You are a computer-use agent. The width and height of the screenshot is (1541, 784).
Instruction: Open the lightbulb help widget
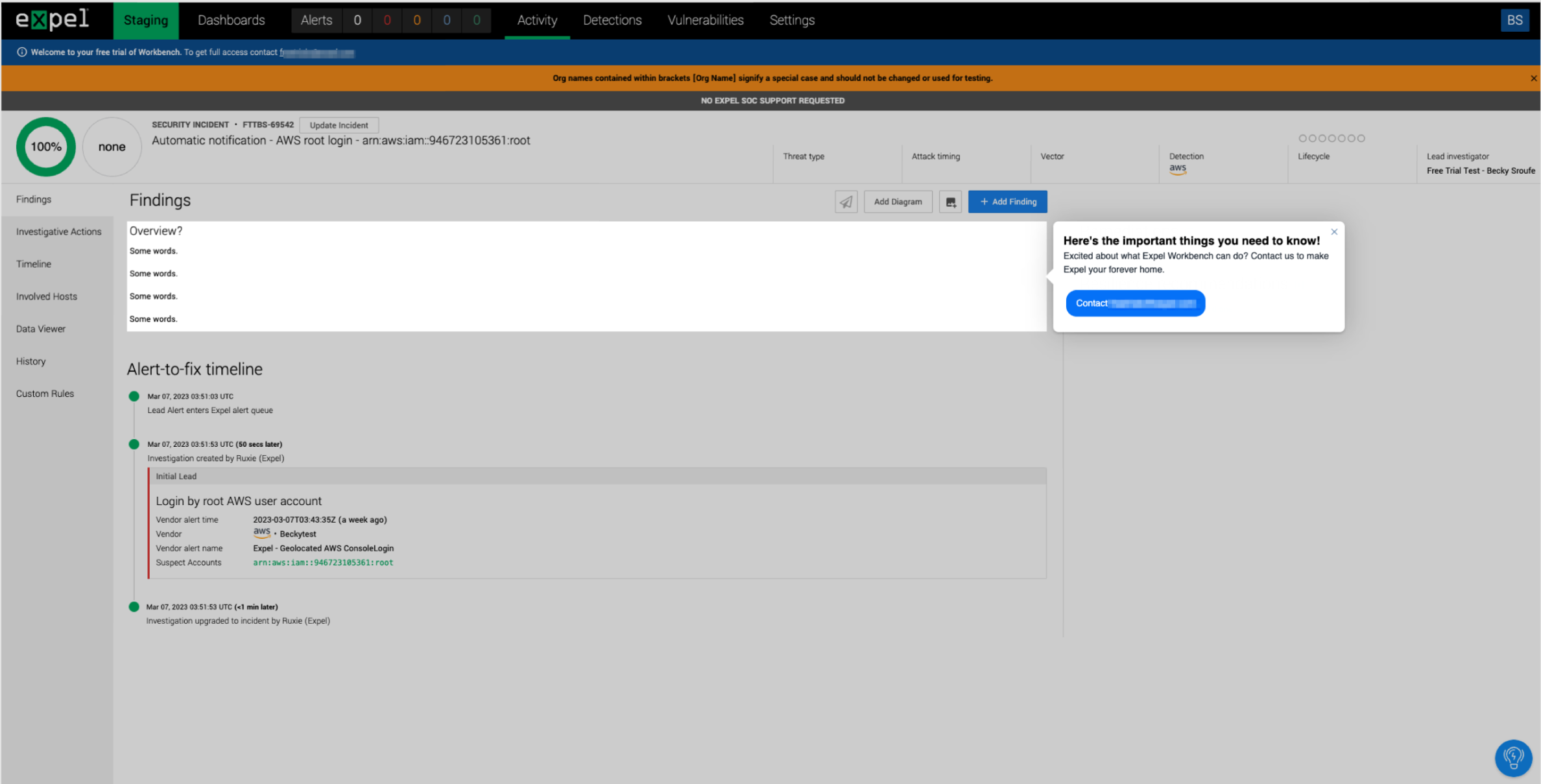(x=1513, y=757)
